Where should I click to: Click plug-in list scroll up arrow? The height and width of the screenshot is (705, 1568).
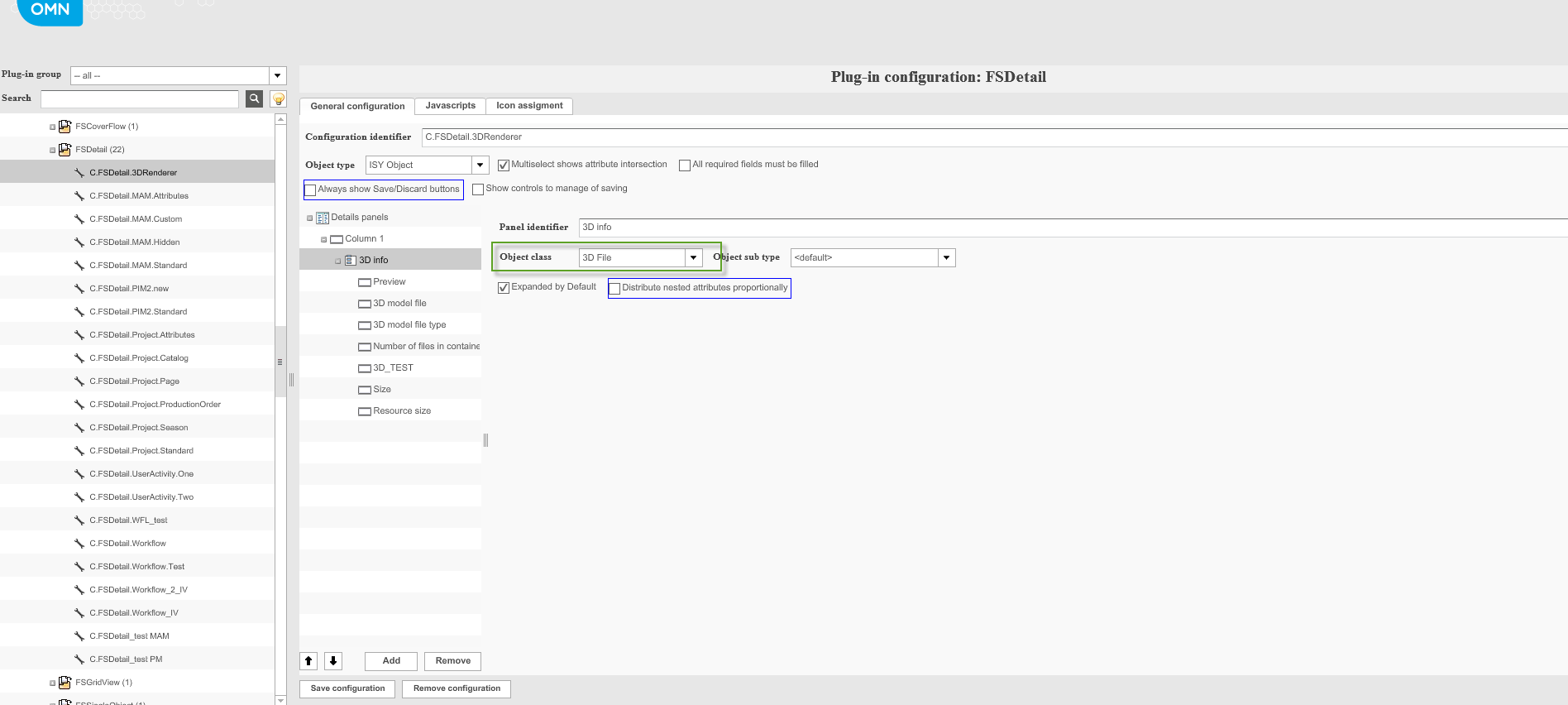click(x=280, y=120)
